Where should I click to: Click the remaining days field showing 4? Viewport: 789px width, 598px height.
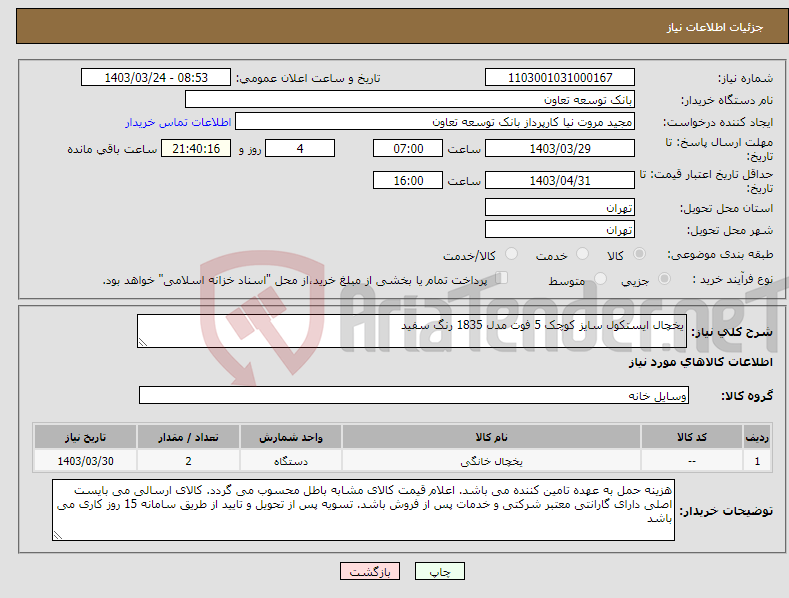(300, 148)
